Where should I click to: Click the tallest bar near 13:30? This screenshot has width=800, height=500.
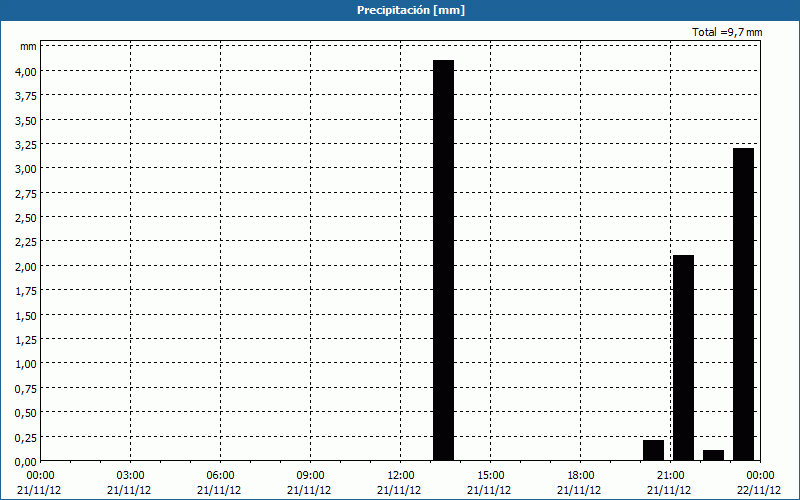pyautogui.click(x=443, y=260)
